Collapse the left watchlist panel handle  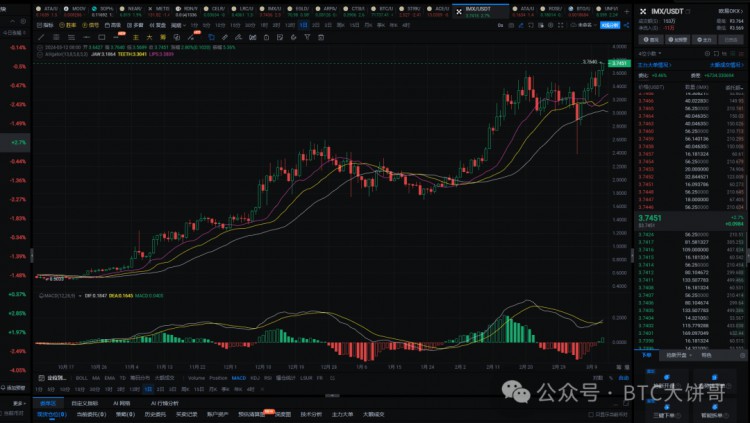click(32, 255)
